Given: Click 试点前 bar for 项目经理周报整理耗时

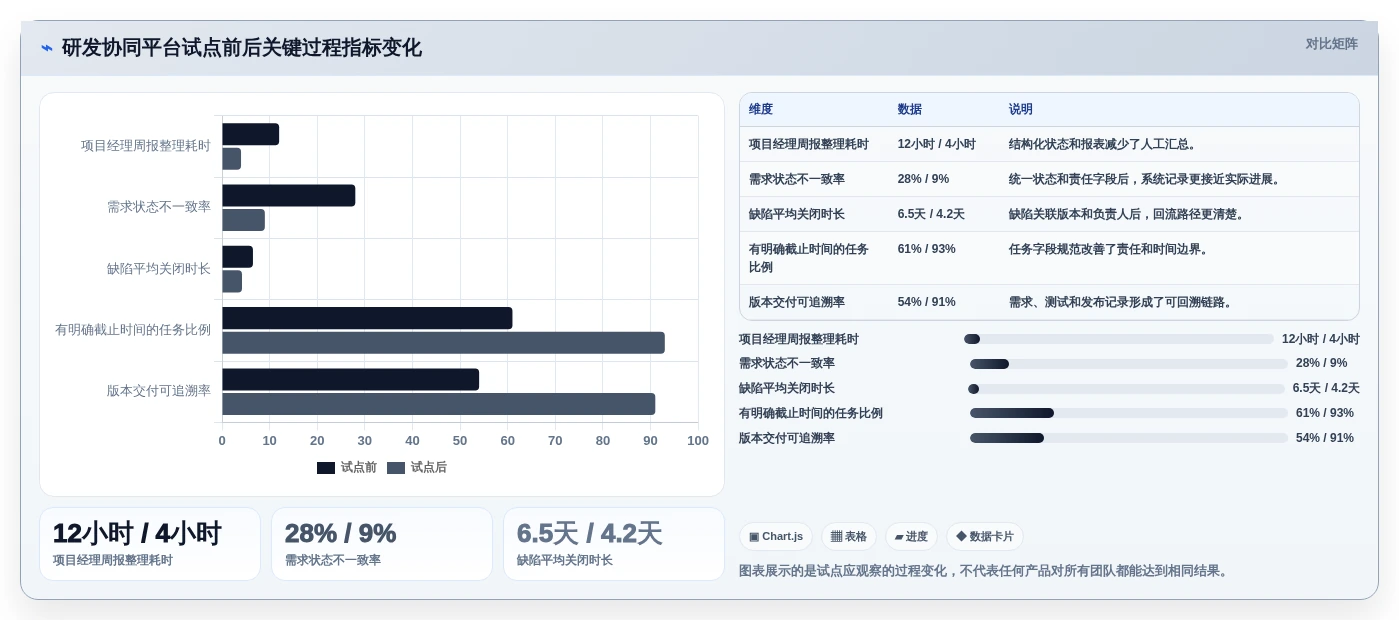Looking at the screenshot, I should pyautogui.click(x=251, y=134).
